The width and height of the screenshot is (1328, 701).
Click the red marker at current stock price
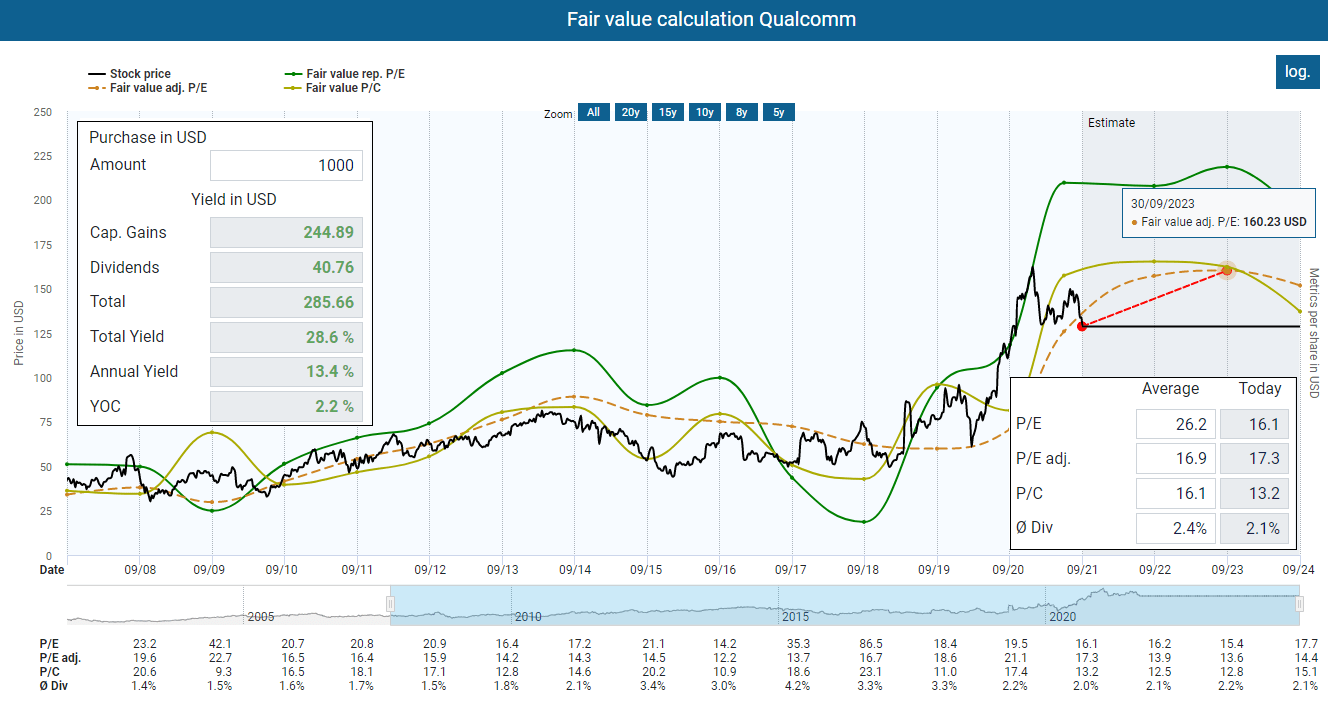coord(1083,326)
